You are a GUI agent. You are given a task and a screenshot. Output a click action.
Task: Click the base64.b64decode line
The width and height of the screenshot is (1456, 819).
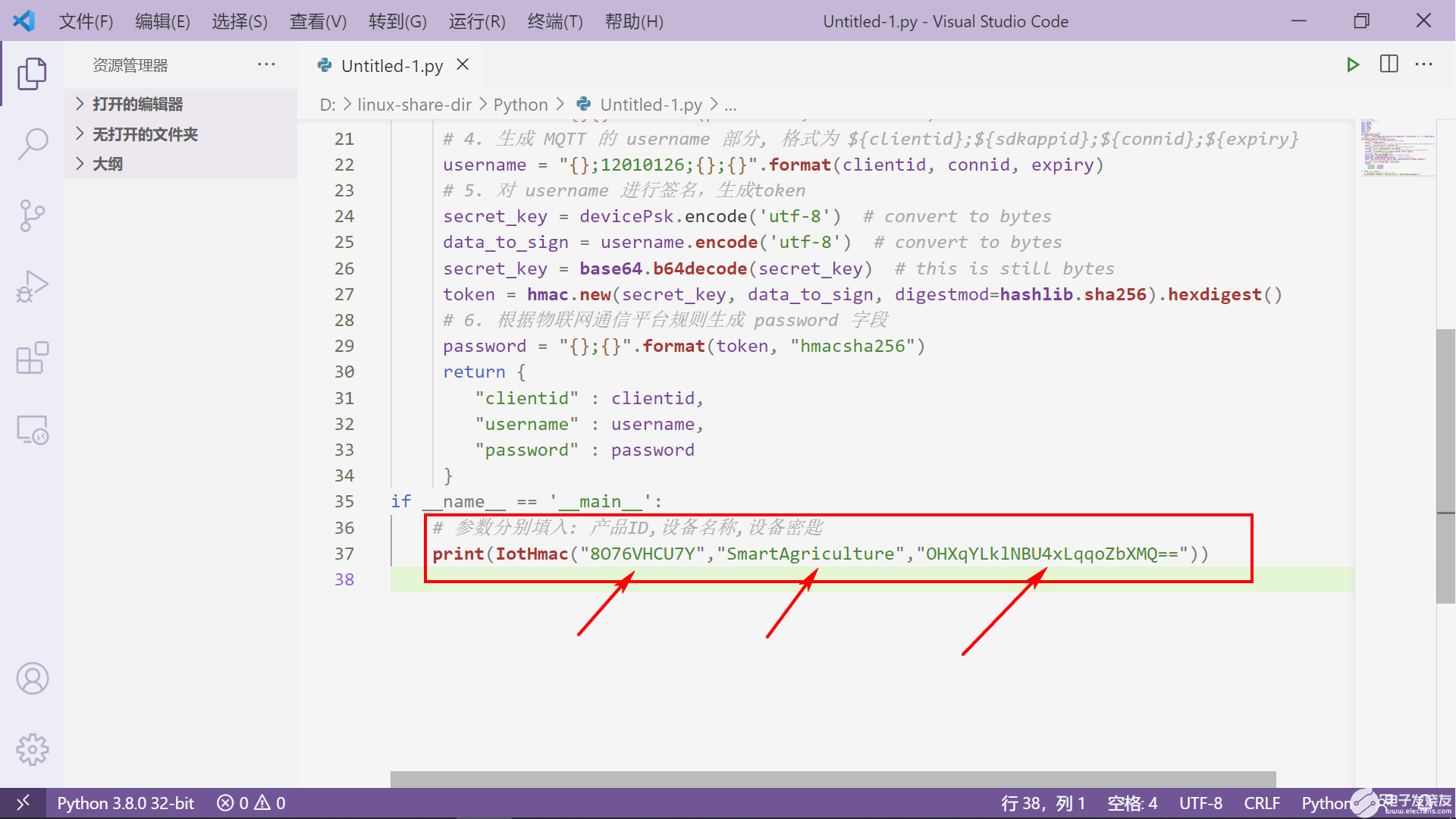point(779,268)
